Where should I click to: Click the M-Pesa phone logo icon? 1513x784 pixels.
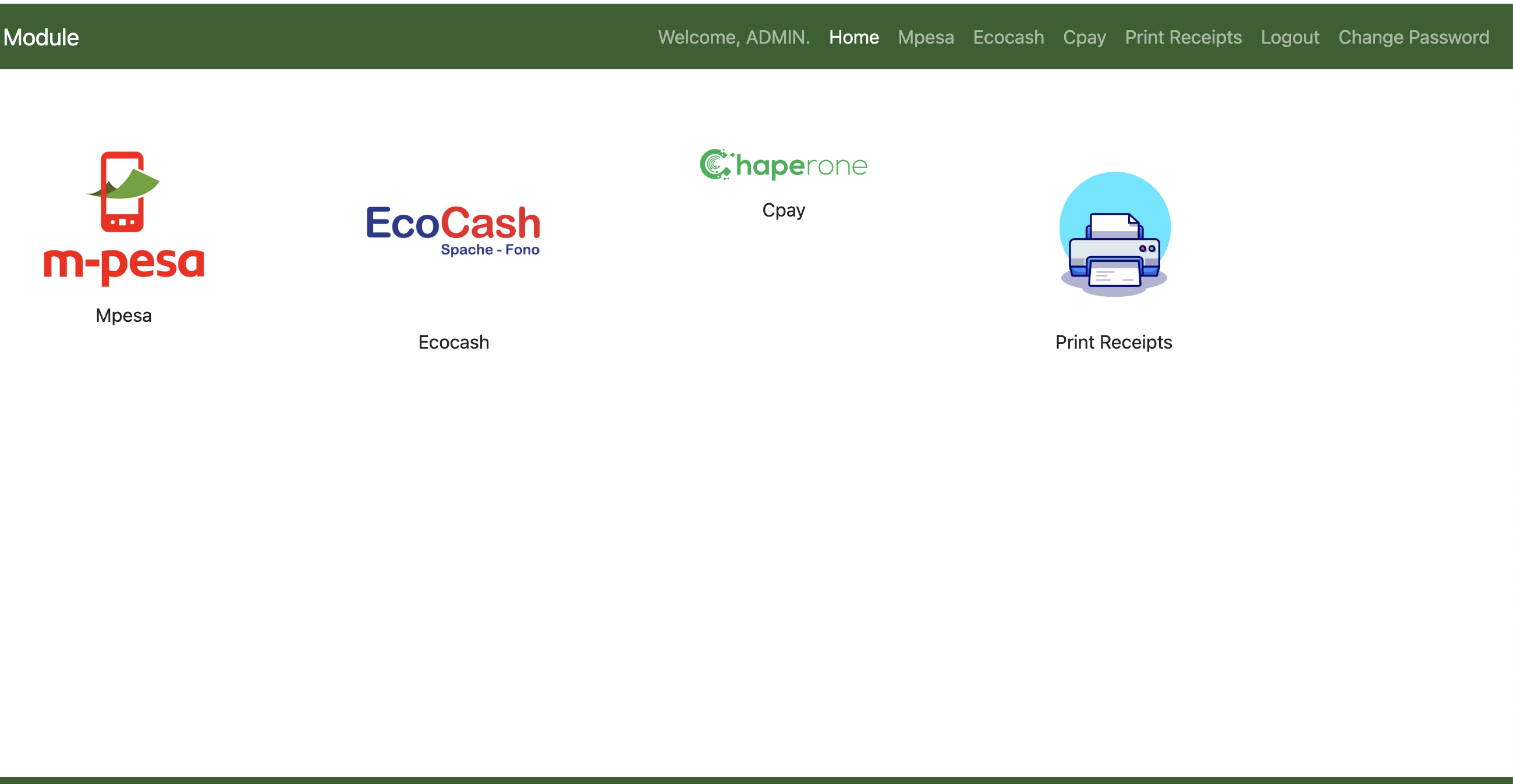click(123, 191)
